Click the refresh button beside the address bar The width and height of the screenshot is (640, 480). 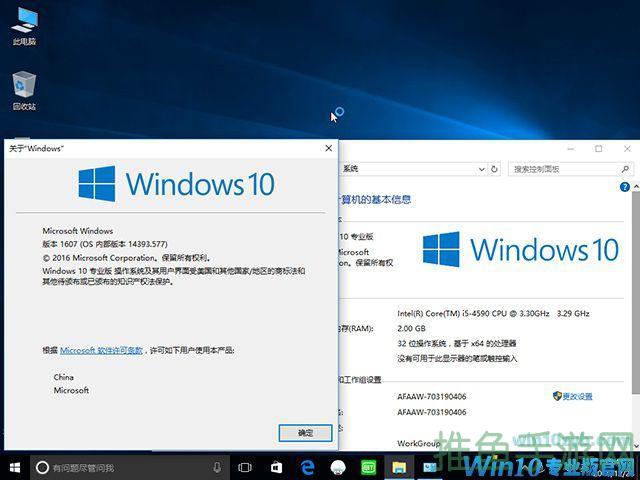[497, 170]
